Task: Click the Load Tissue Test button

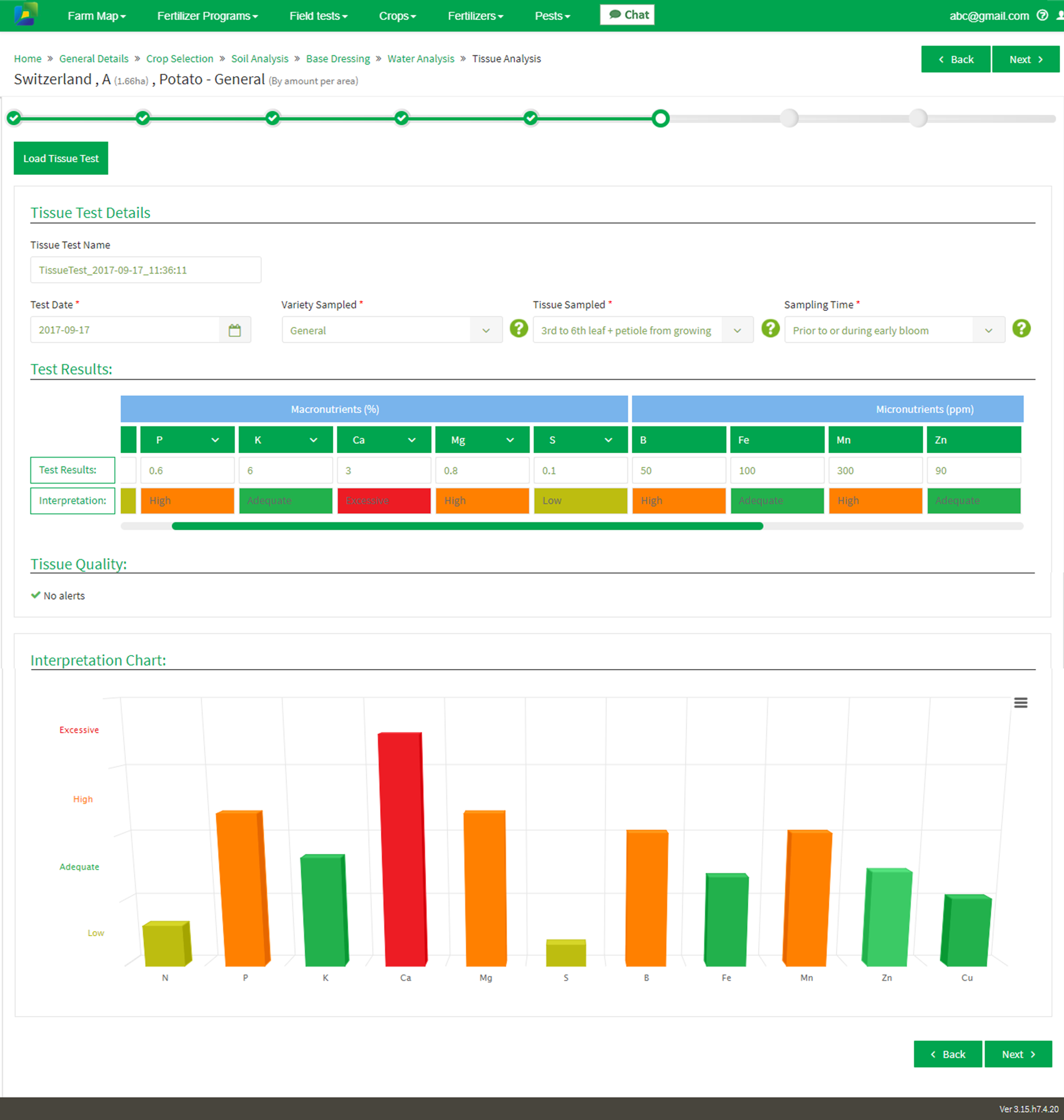Action: (61, 158)
